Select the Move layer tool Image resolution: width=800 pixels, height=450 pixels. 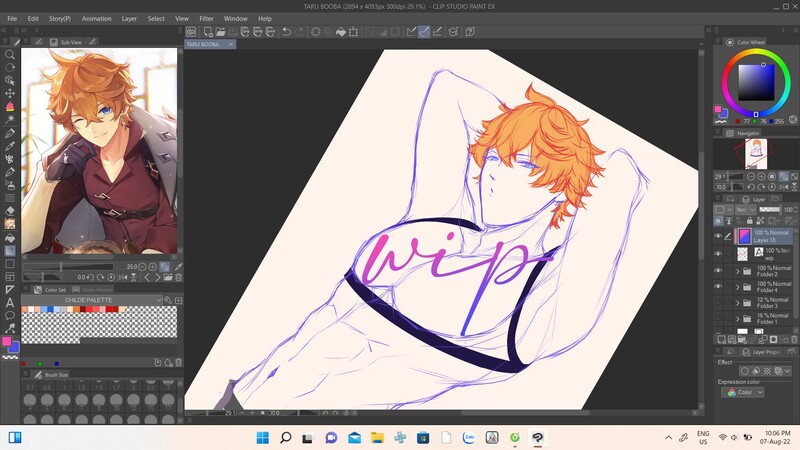[x=10, y=93]
